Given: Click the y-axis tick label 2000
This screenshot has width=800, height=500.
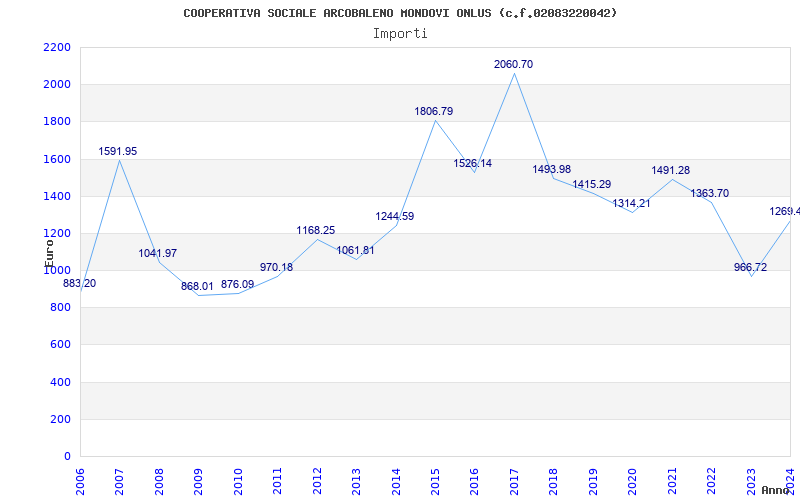Looking at the screenshot, I should pos(57,85).
